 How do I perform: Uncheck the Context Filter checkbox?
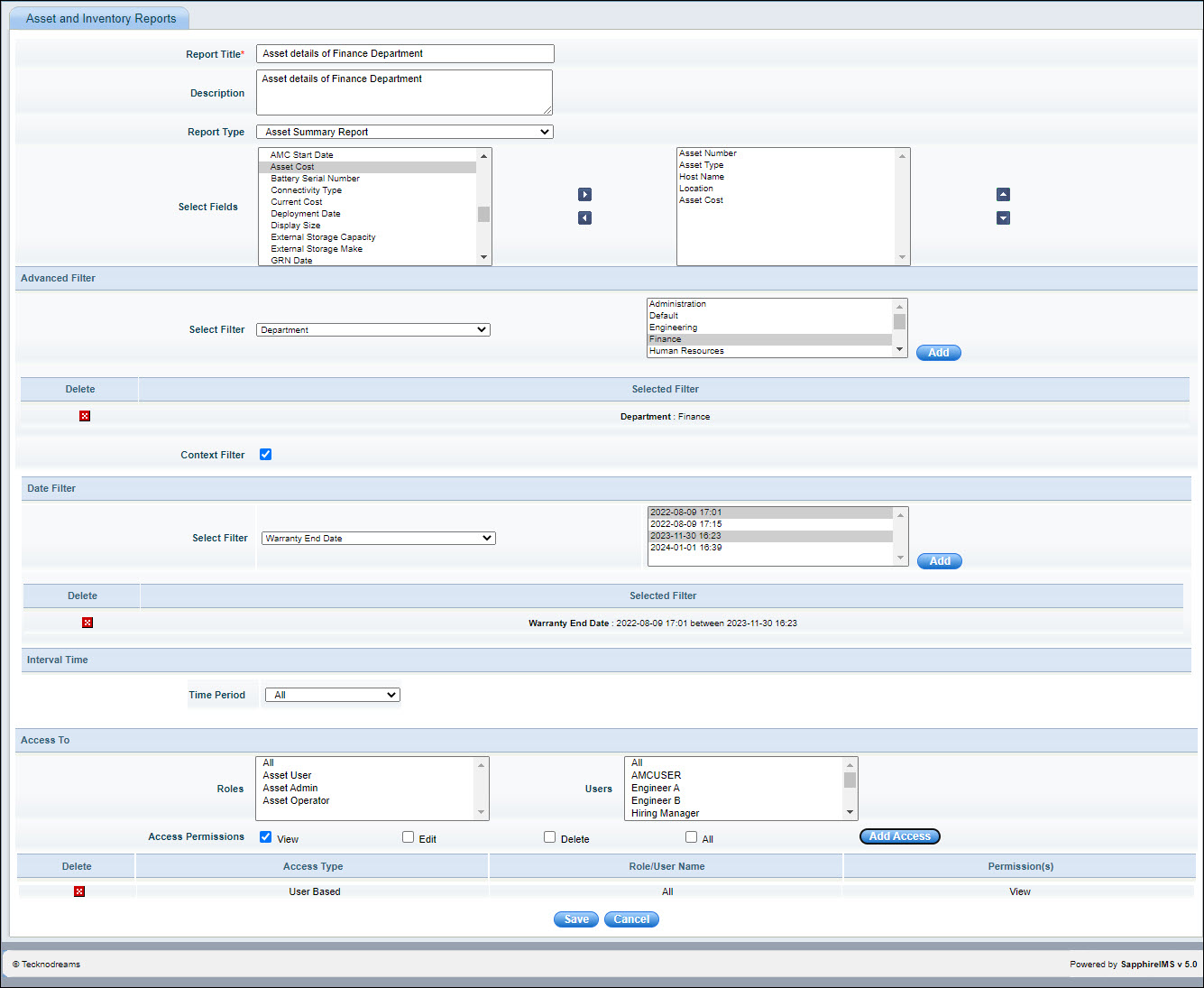point(266,455)
